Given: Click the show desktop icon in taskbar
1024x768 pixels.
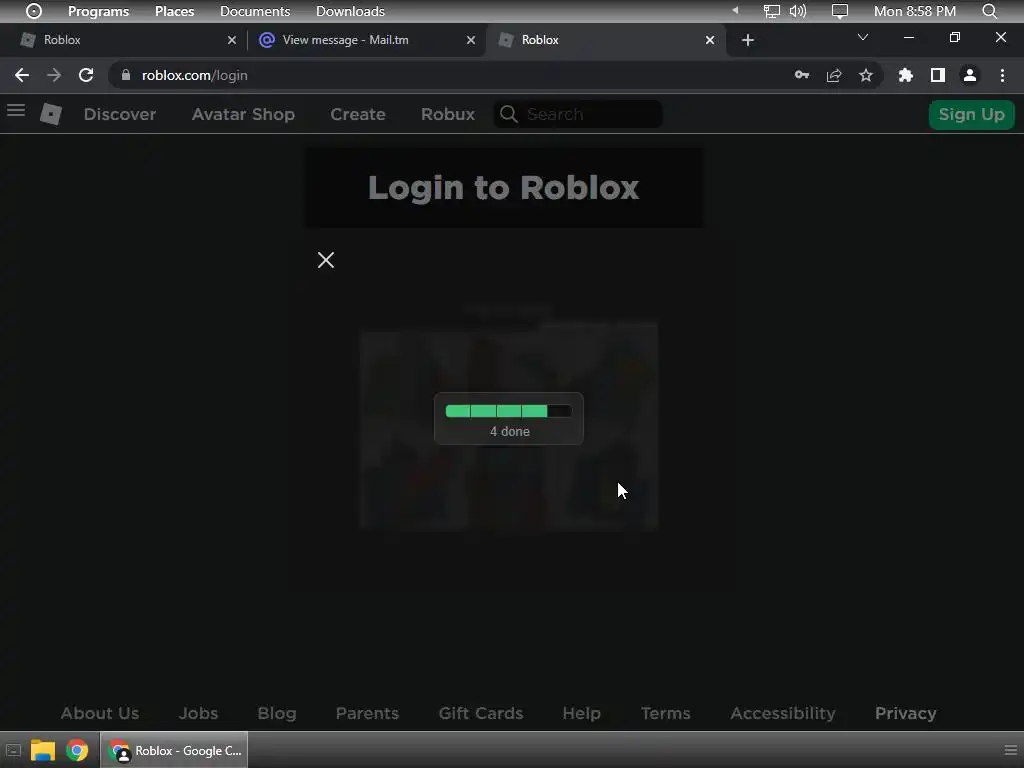Looking at the screenshot, I should (13, 750).
